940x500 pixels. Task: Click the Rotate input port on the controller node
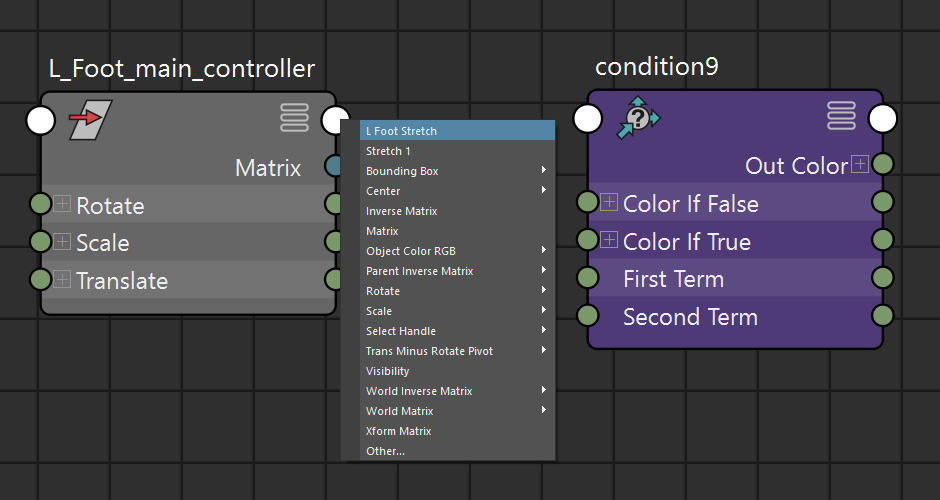[41, 204]
